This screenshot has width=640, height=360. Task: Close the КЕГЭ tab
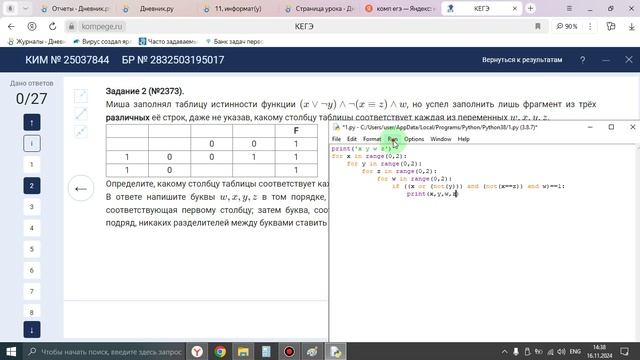(x=515, y=8)
